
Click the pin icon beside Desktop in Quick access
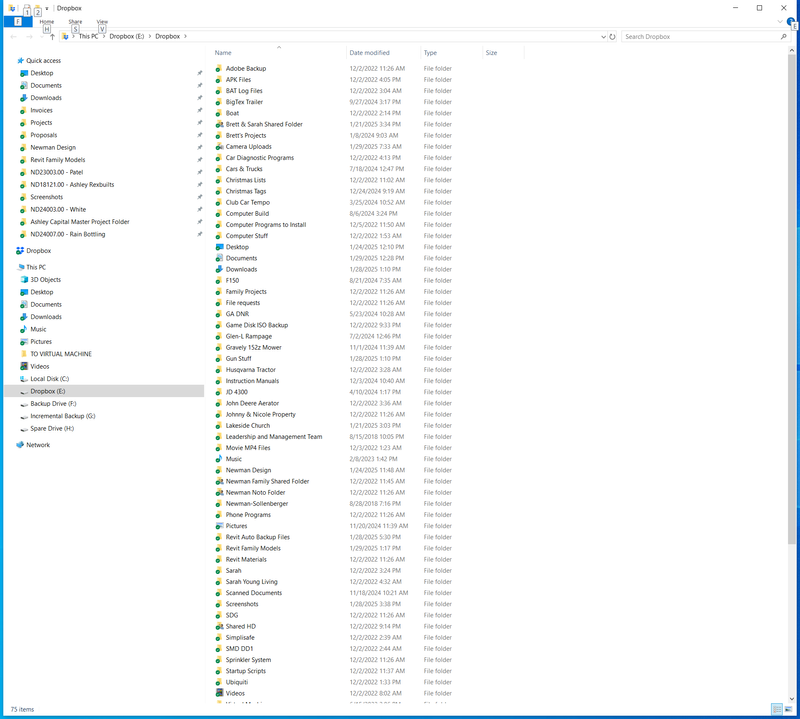199,73
